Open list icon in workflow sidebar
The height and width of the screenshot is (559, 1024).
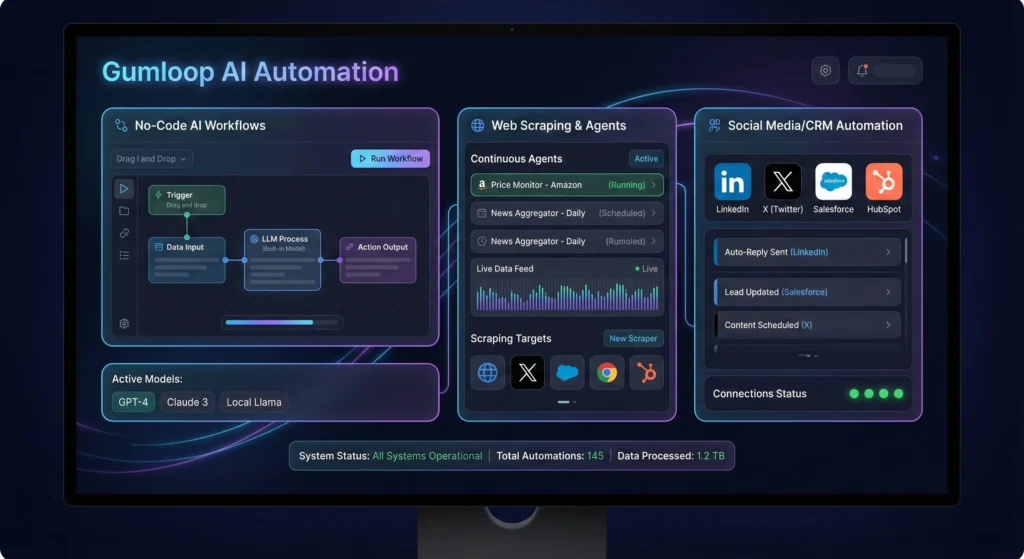pos(124,255)
